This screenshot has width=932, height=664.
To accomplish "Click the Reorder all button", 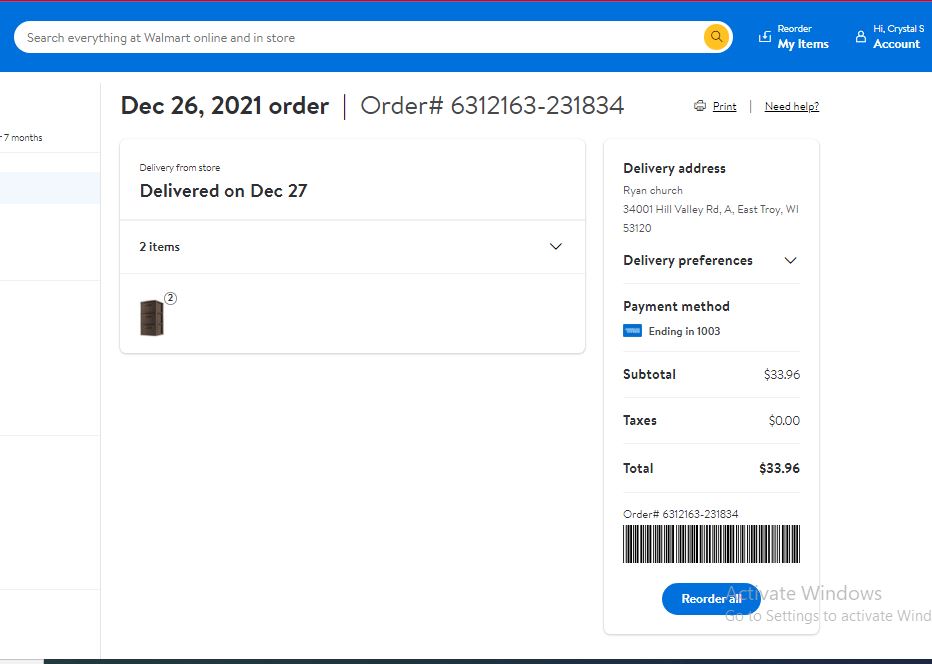I will 711,599.
